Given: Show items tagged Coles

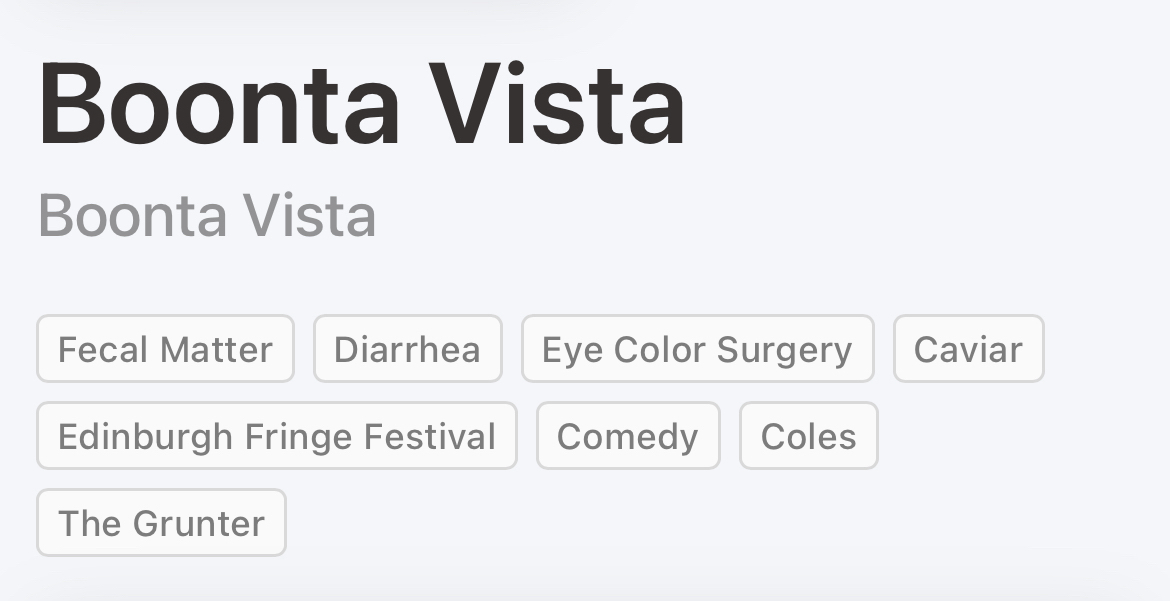Looking at the screenshot, I should pos(808,436).
